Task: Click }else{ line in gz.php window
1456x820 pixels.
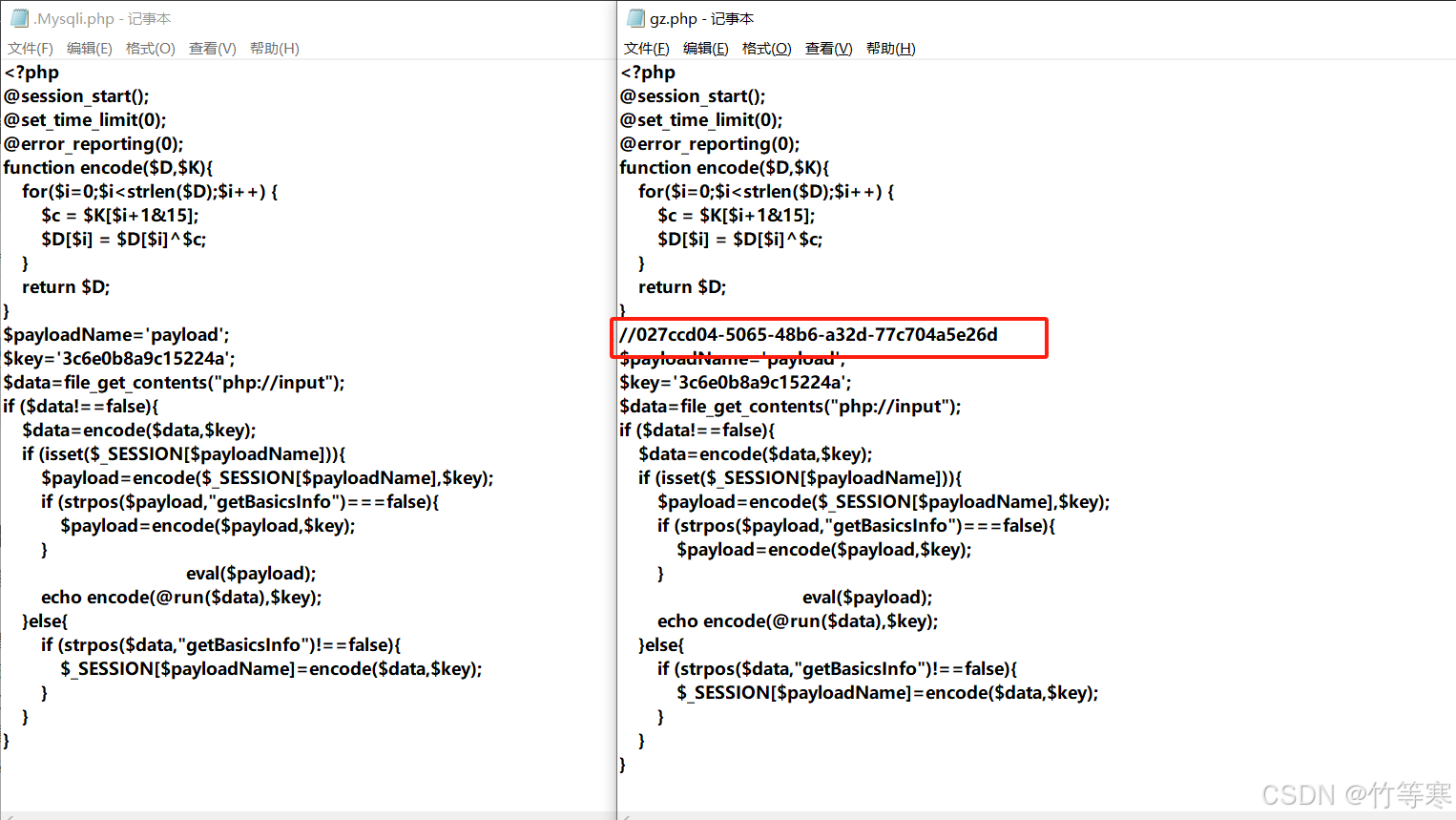Action: point(662,645)
